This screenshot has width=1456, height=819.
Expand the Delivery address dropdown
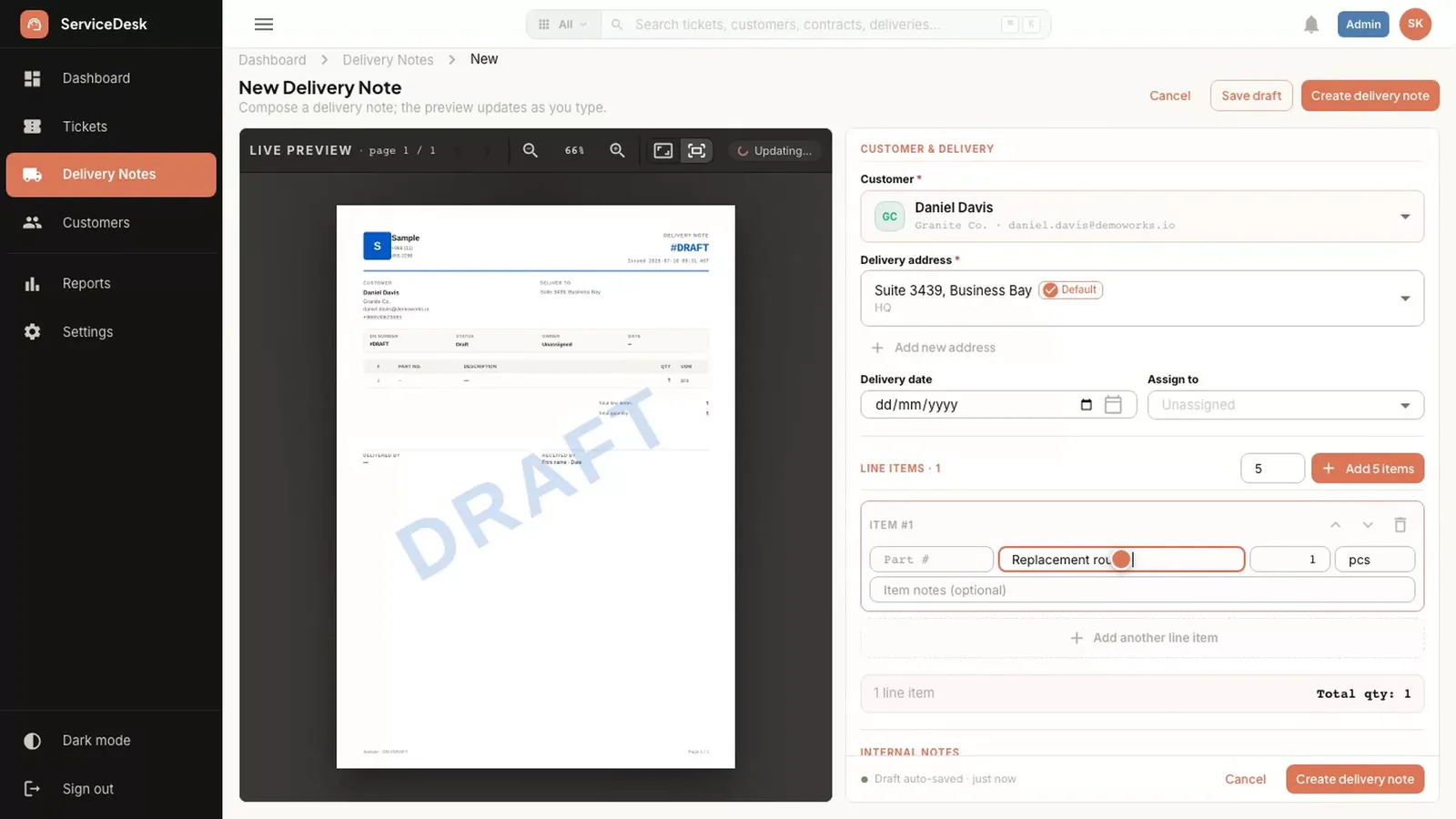coord(1405,298)
